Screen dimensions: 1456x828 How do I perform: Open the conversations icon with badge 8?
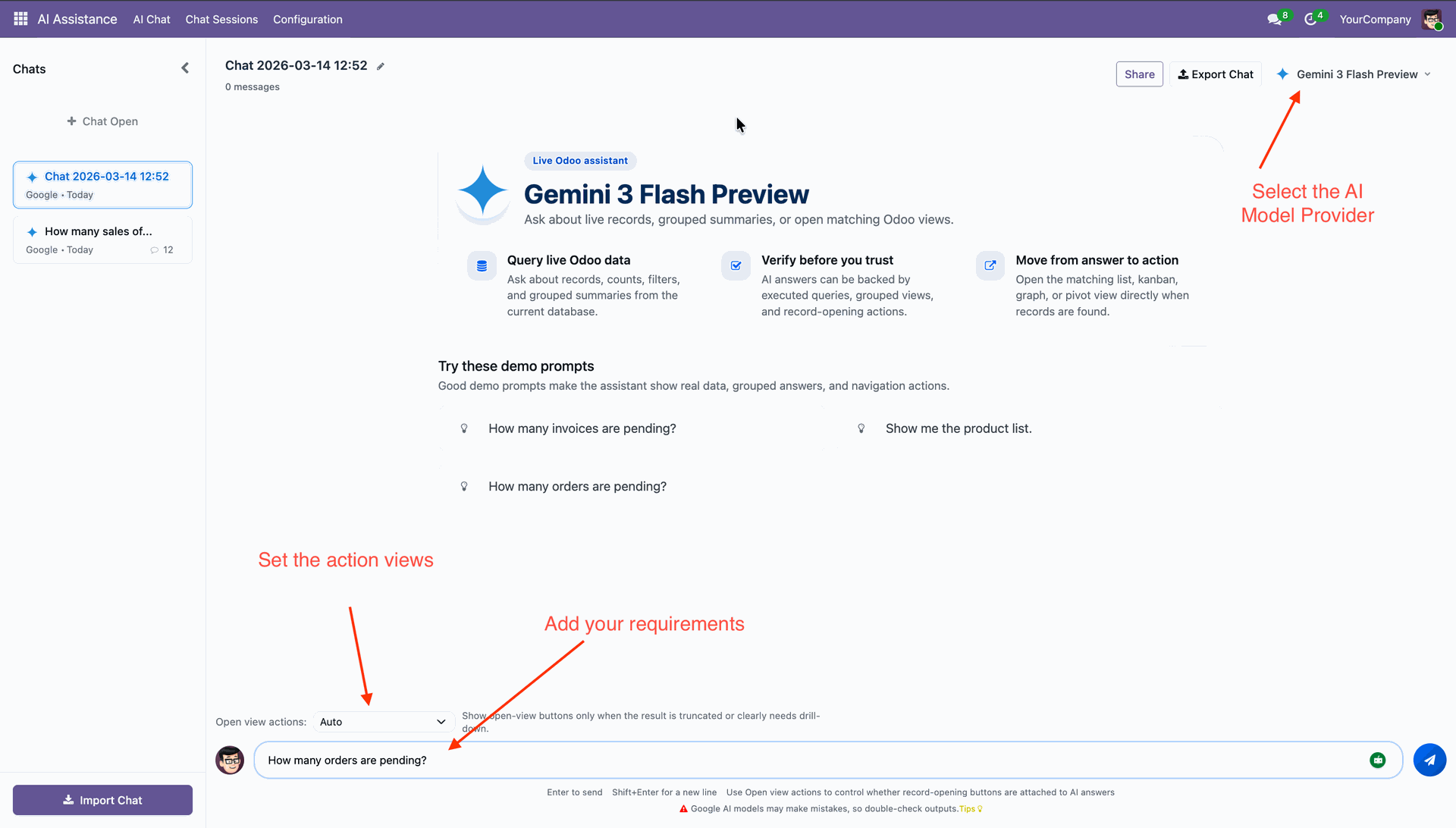(1275, 19)
